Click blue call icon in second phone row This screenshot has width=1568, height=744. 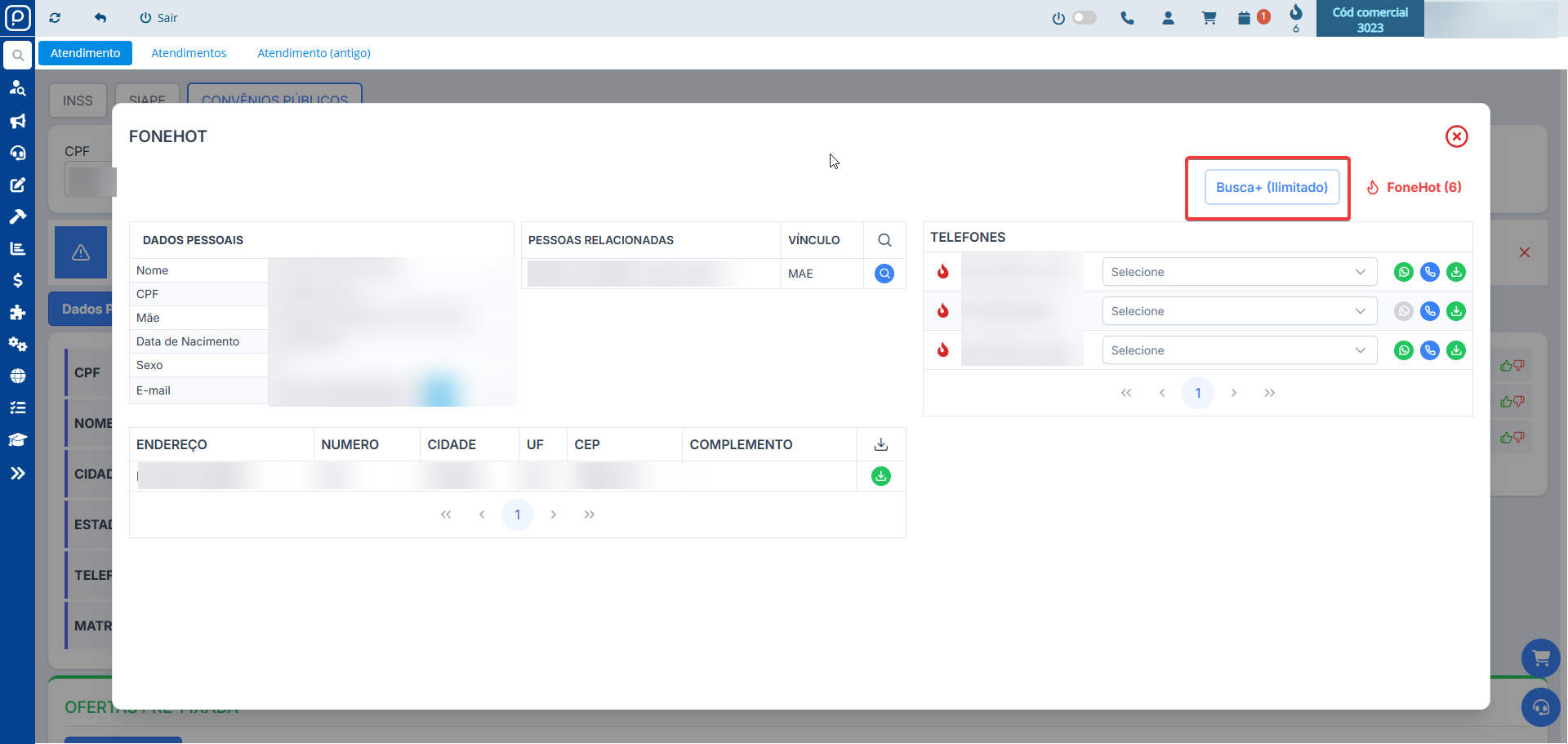1429,311
